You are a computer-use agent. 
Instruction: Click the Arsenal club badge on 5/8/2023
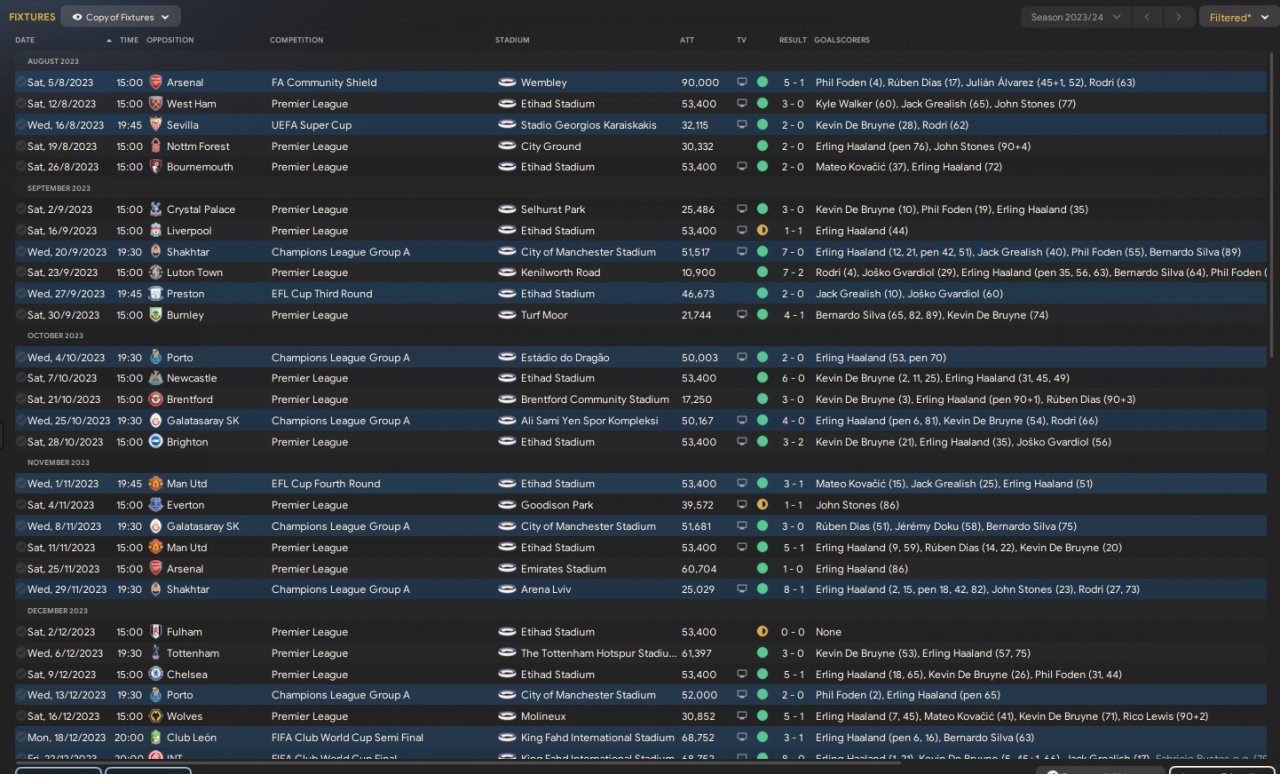155,83
